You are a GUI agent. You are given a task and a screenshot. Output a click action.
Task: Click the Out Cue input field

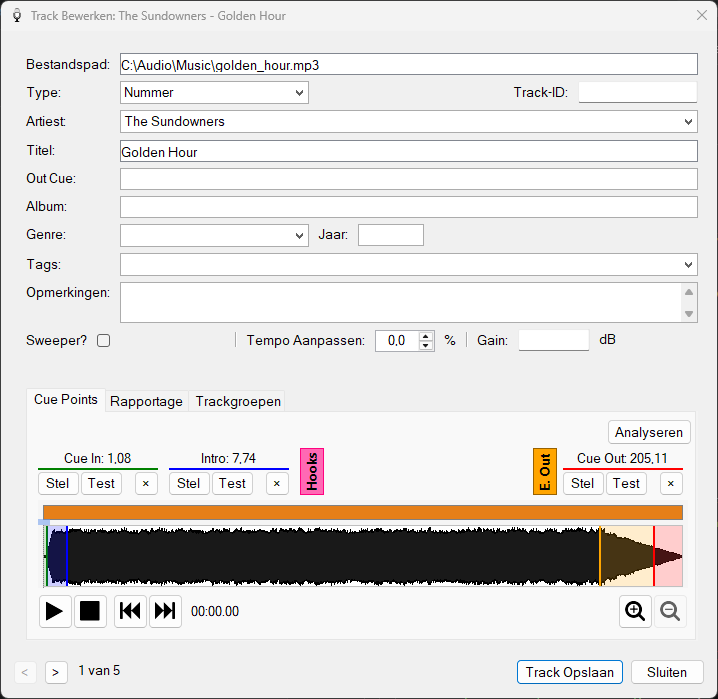[408, 179]
